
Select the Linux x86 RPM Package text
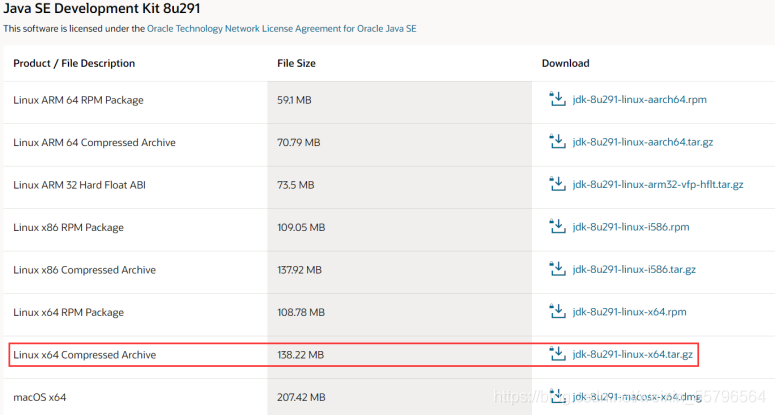(x=68, y=227)
